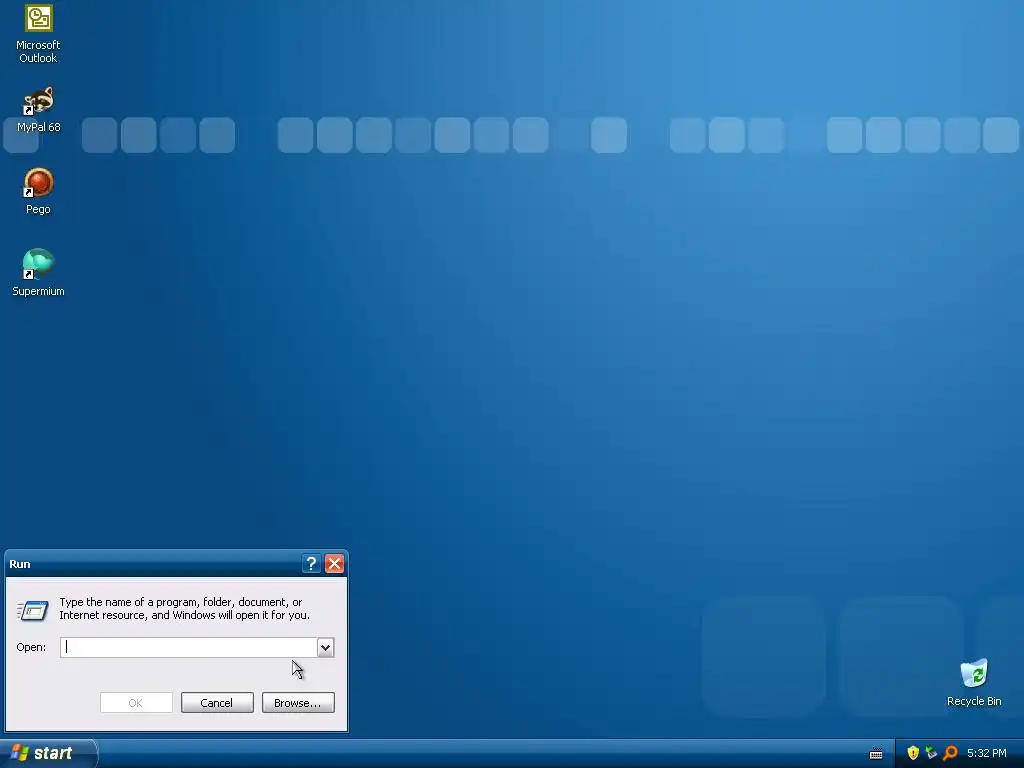Select the Supermium browser shortcut icon
Viewport: 1024px width, 768px height.
tap(39, 264)
